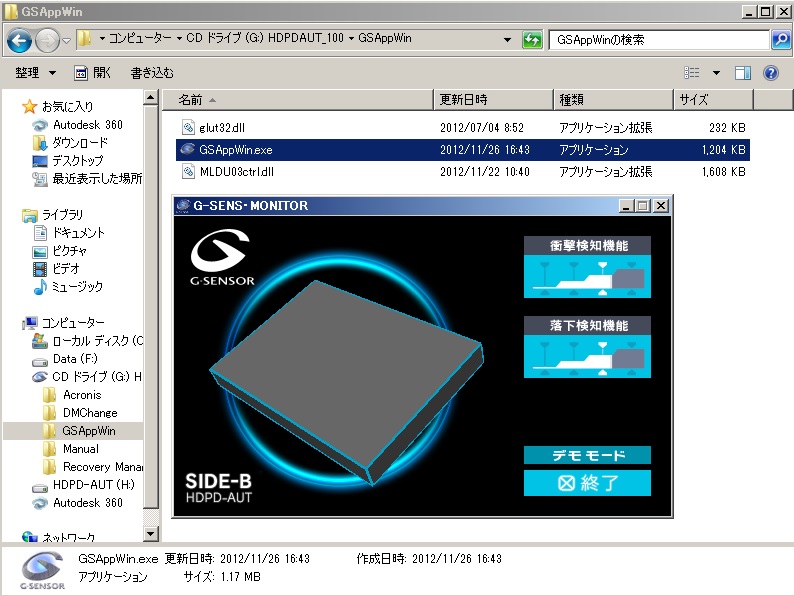Click the green refresh button
Viewport: 794px width, 596px height.
532,39
